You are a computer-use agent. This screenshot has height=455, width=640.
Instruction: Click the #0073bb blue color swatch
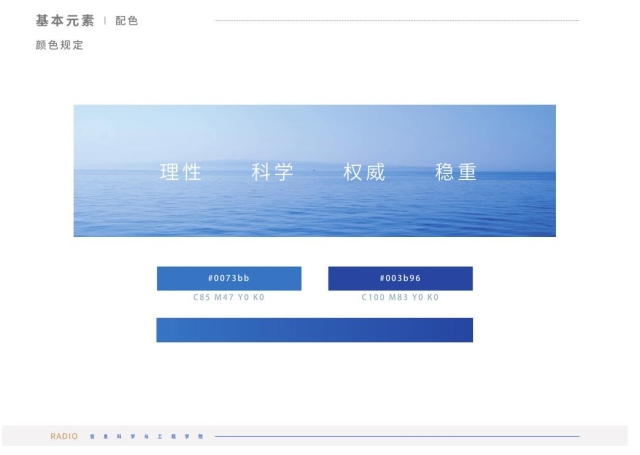pyautogui.click(x=229, y=278)
